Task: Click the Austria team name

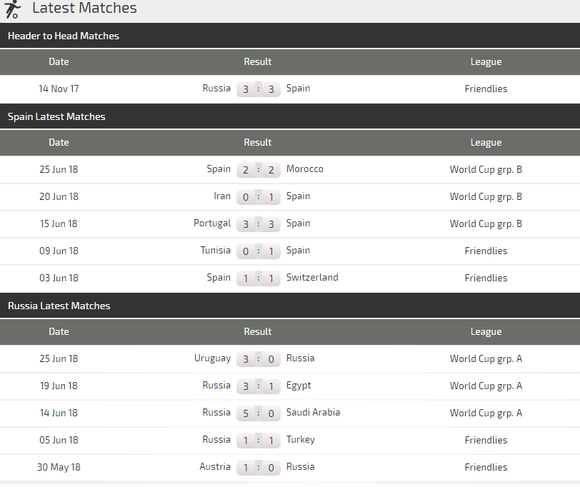Action: click(x=215, y=467)
